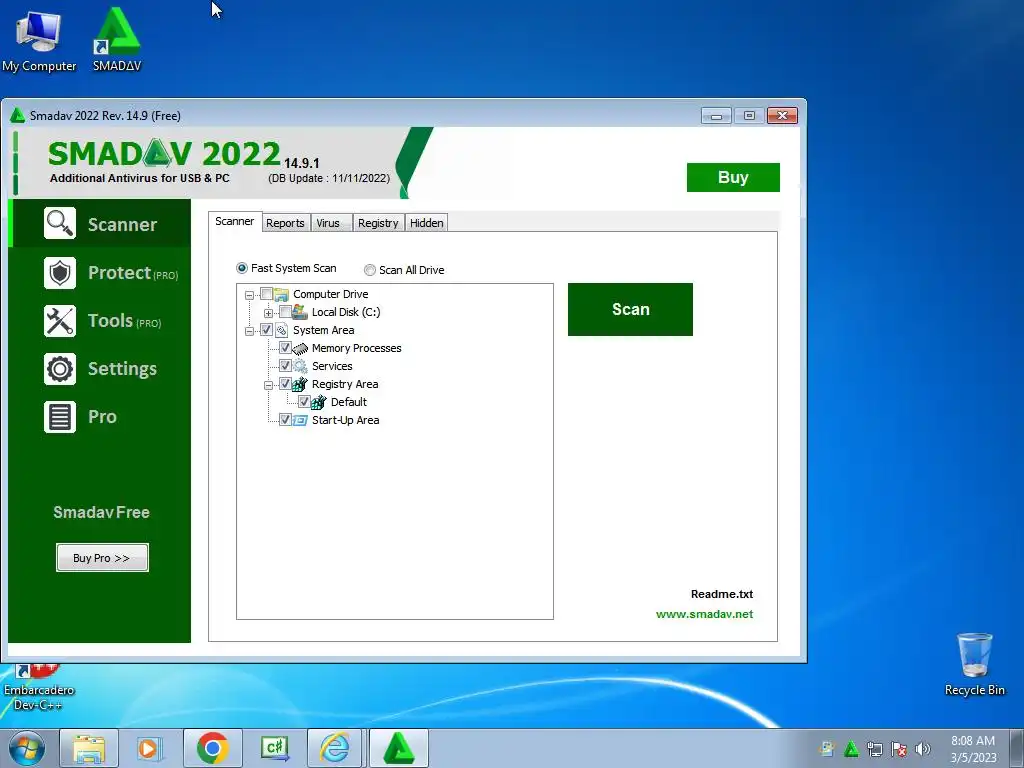Image resolution: width=1024 pixels, height=768 pixels.
Task: Click the System Area icon in tree
Action: coord(281,330)
